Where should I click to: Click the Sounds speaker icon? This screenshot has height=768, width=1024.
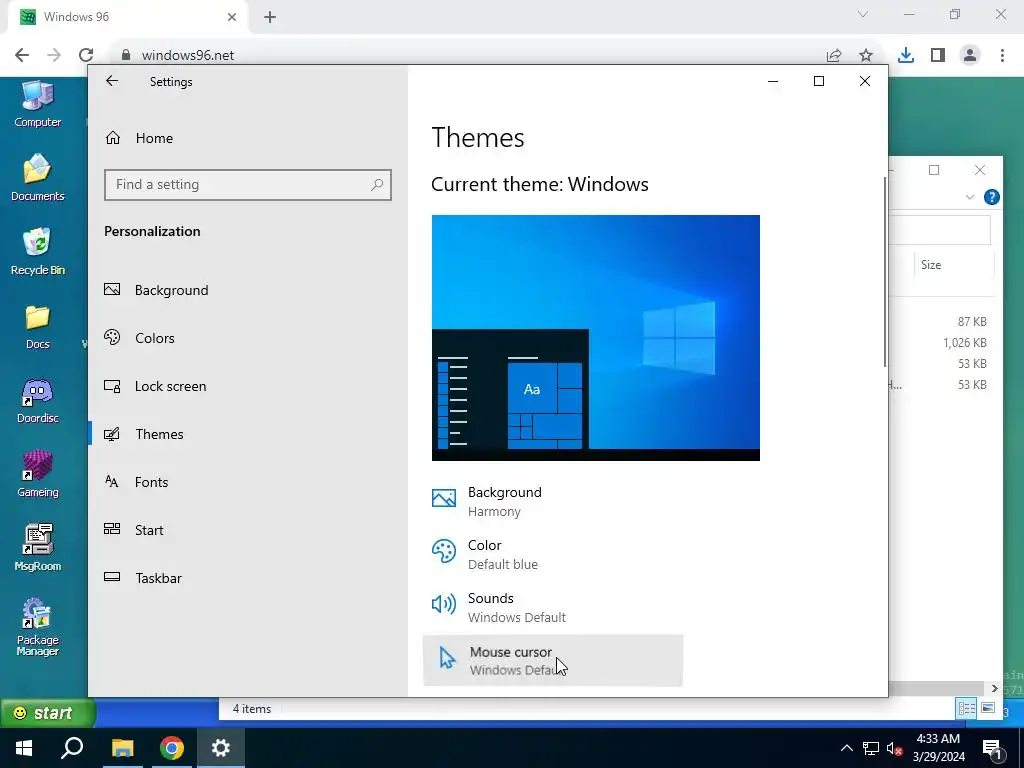pyautogui.click(x=443, y=605)
